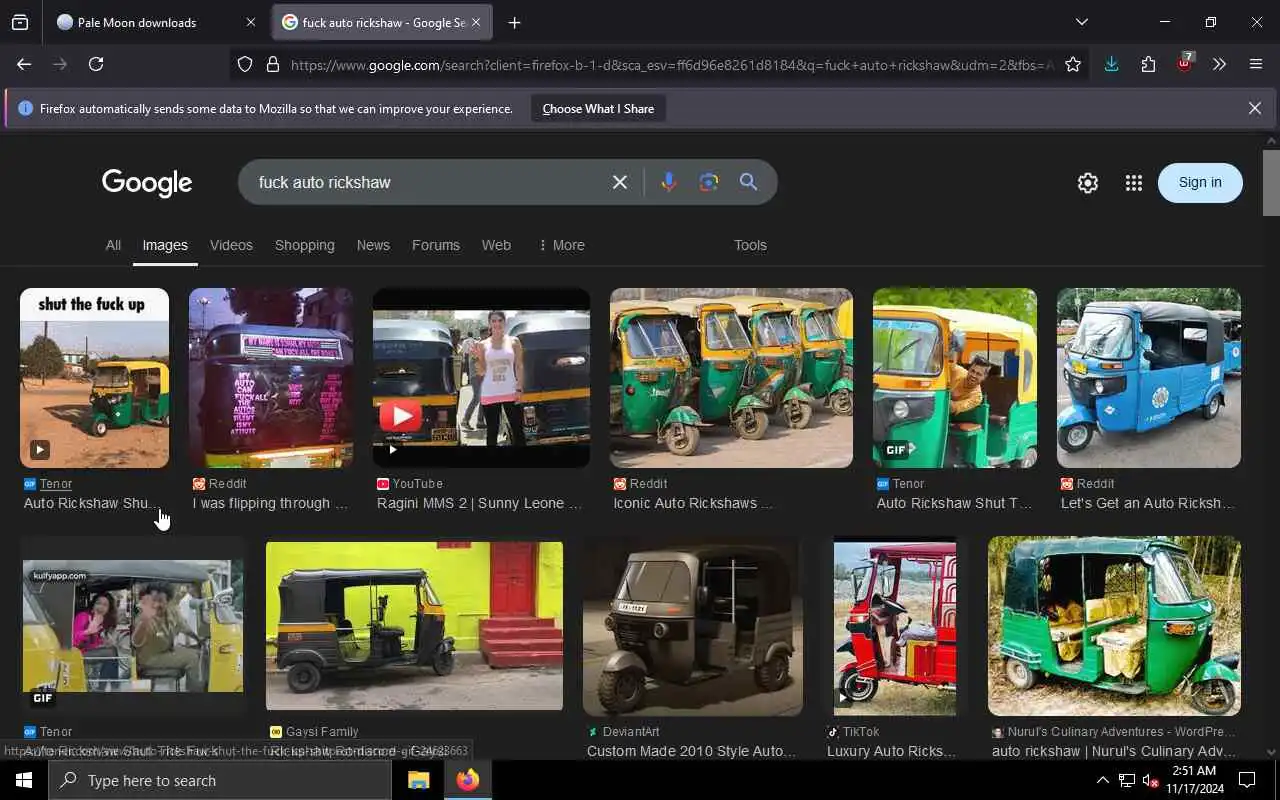The image size is (1280, 800).
Task: Open the search Tools options
Action: [750, 245]
